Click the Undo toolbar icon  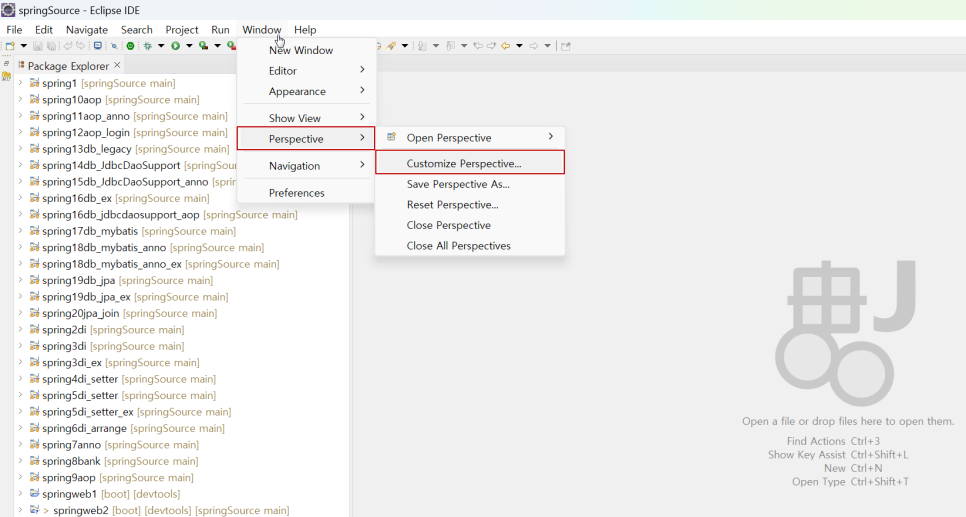pyautogui.click(x=68, y=46)
